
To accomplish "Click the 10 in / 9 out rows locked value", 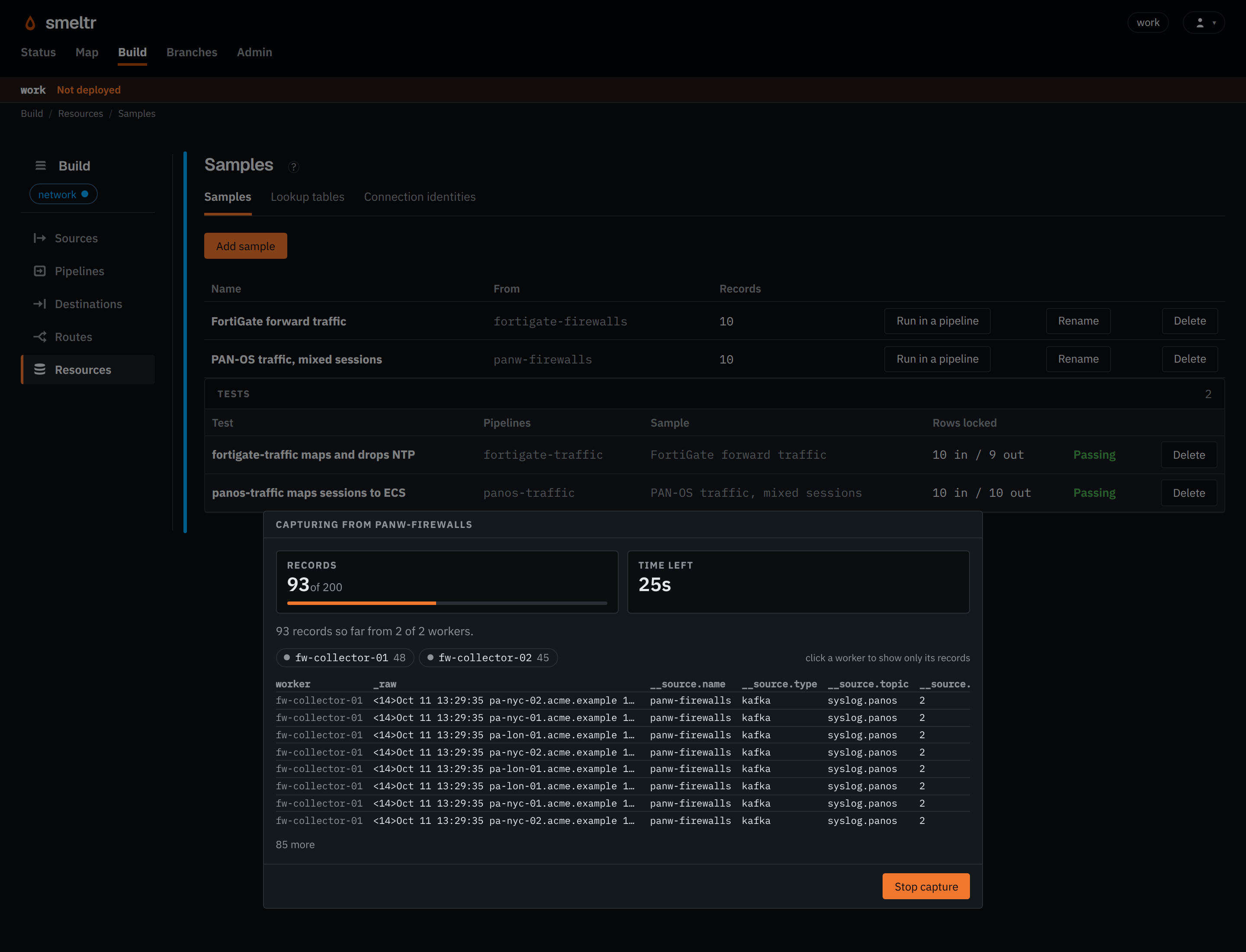I will [978, 454].
